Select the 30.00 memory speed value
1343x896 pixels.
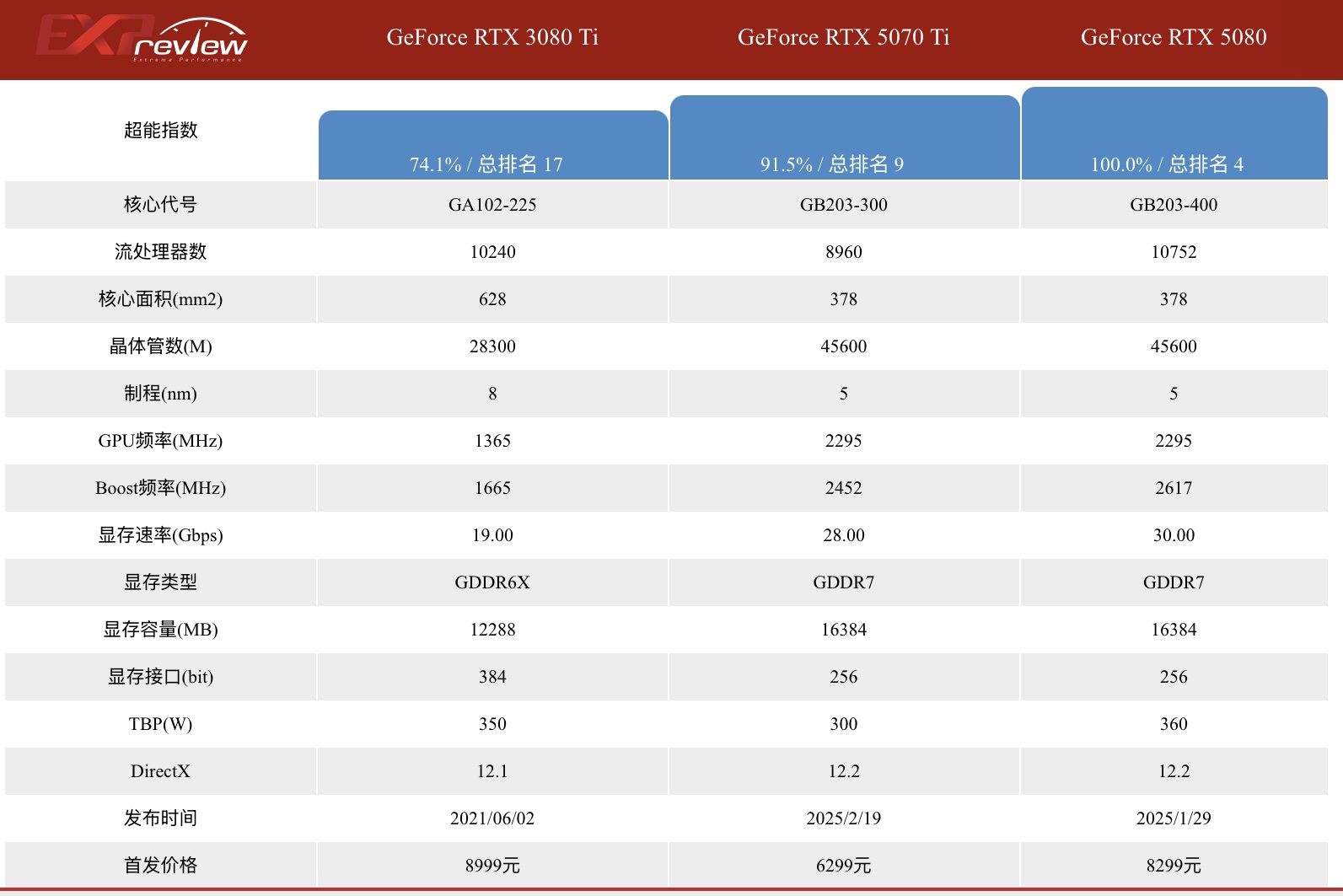(x=1174, y=535)
